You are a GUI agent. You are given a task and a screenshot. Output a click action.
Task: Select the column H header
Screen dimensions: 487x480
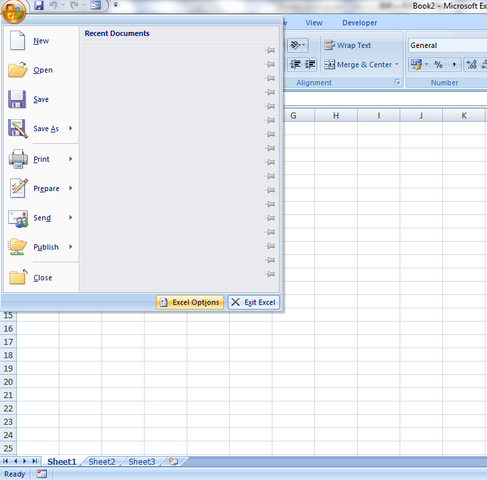coord(336,116)
